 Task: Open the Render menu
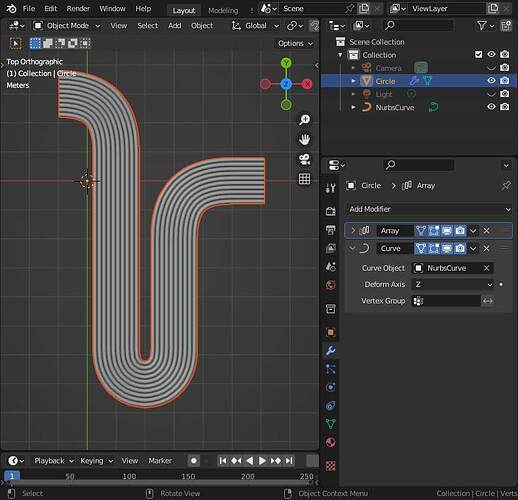pyautogui.click(x=78, y=9)
